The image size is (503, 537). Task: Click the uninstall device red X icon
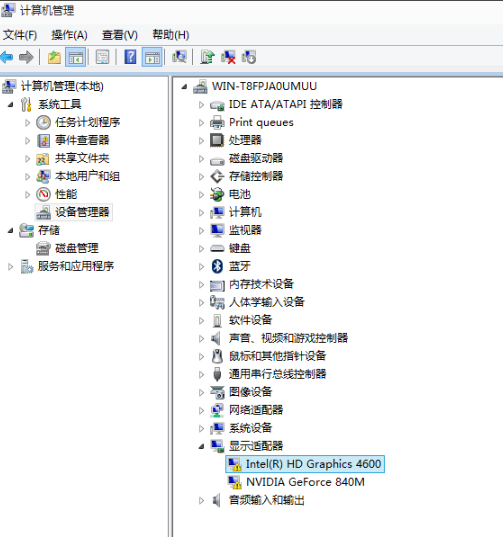click(x=228, y=57)
